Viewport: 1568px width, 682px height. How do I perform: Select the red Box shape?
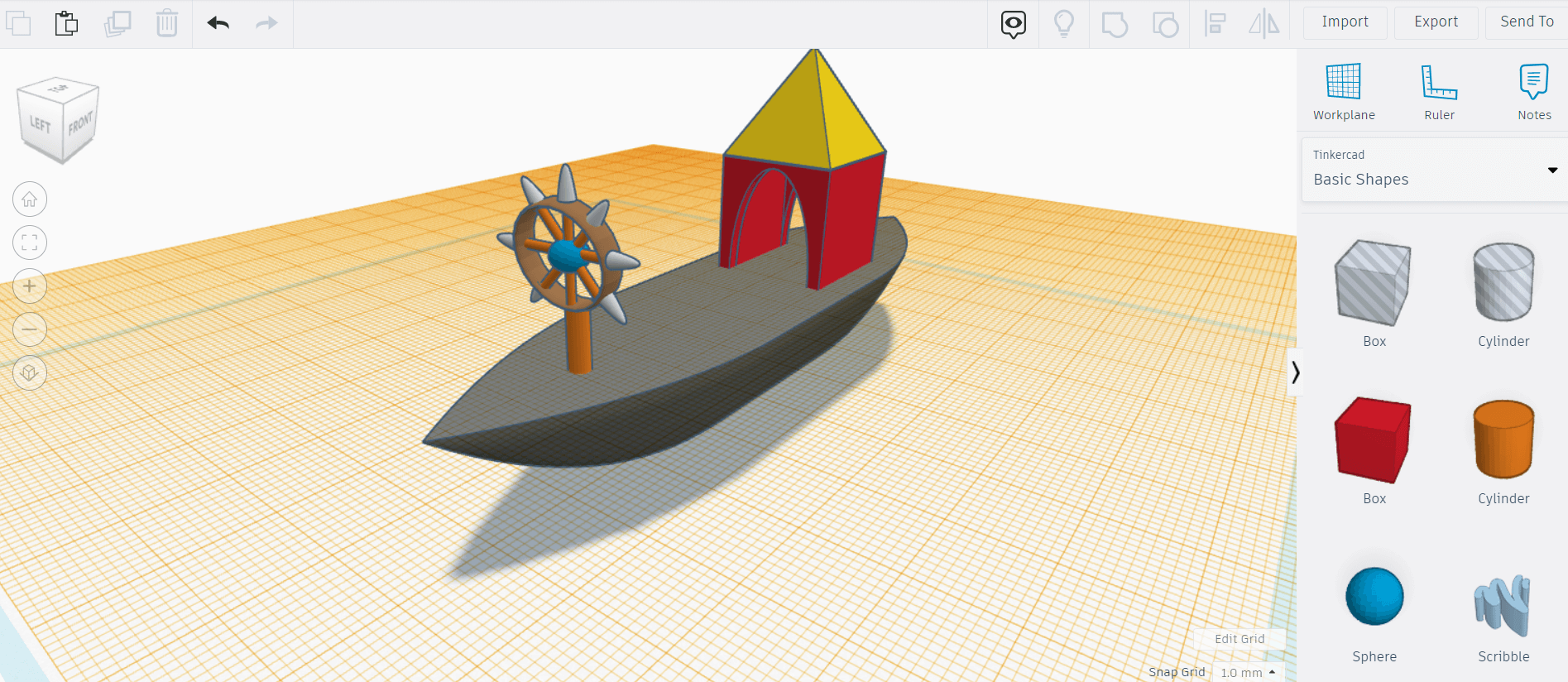1374,440
